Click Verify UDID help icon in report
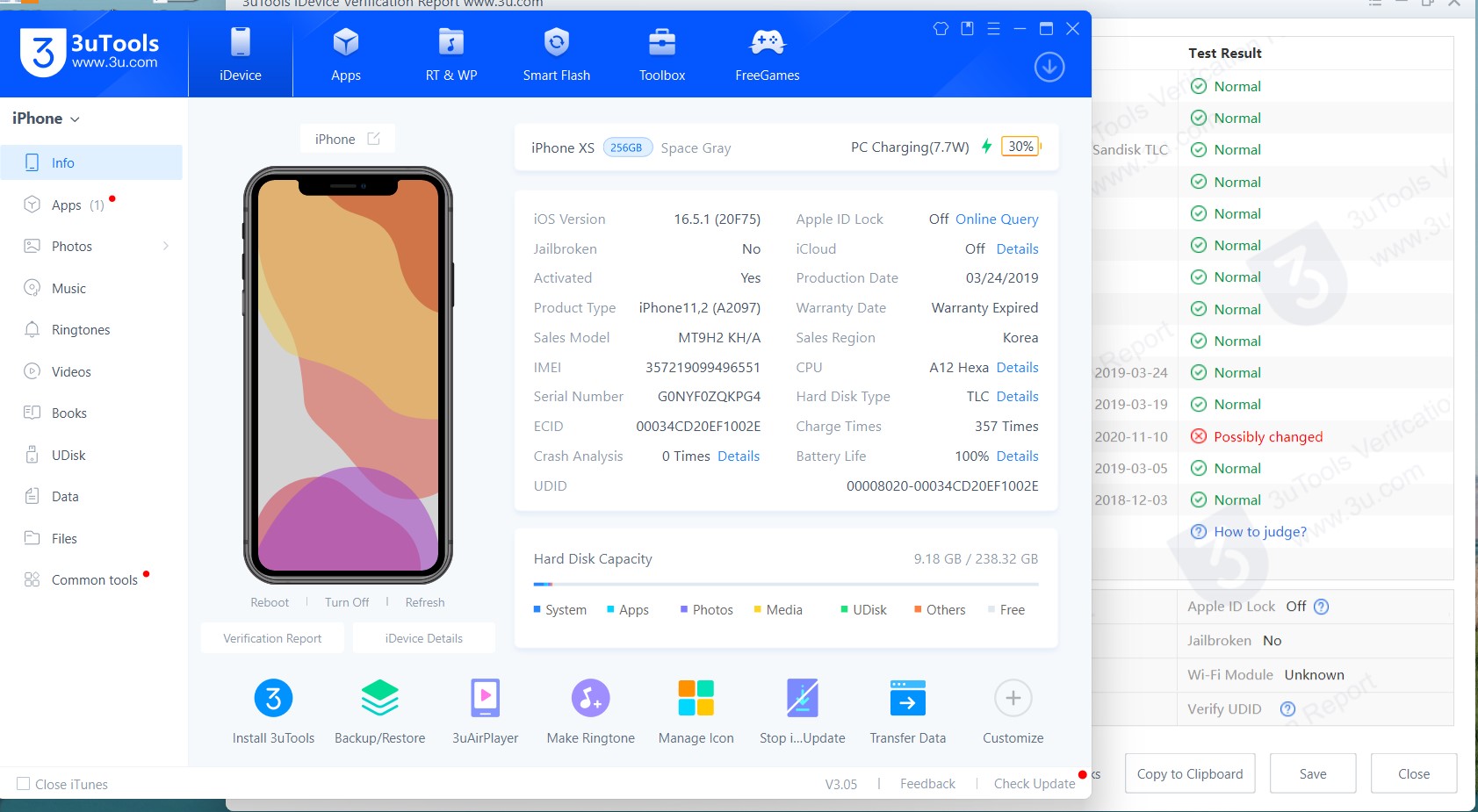 (x=1287, y=709)
